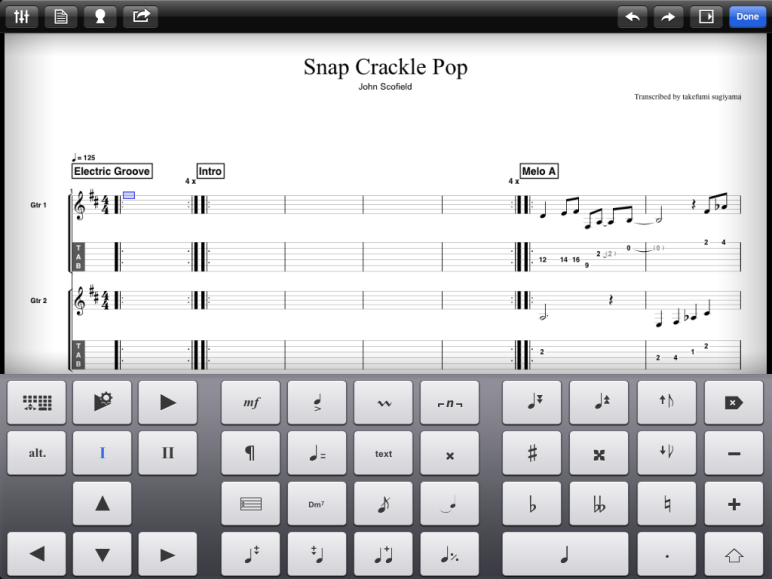
Task: Insert tuplet bracket n key
Action: click(x=450, y=402)
